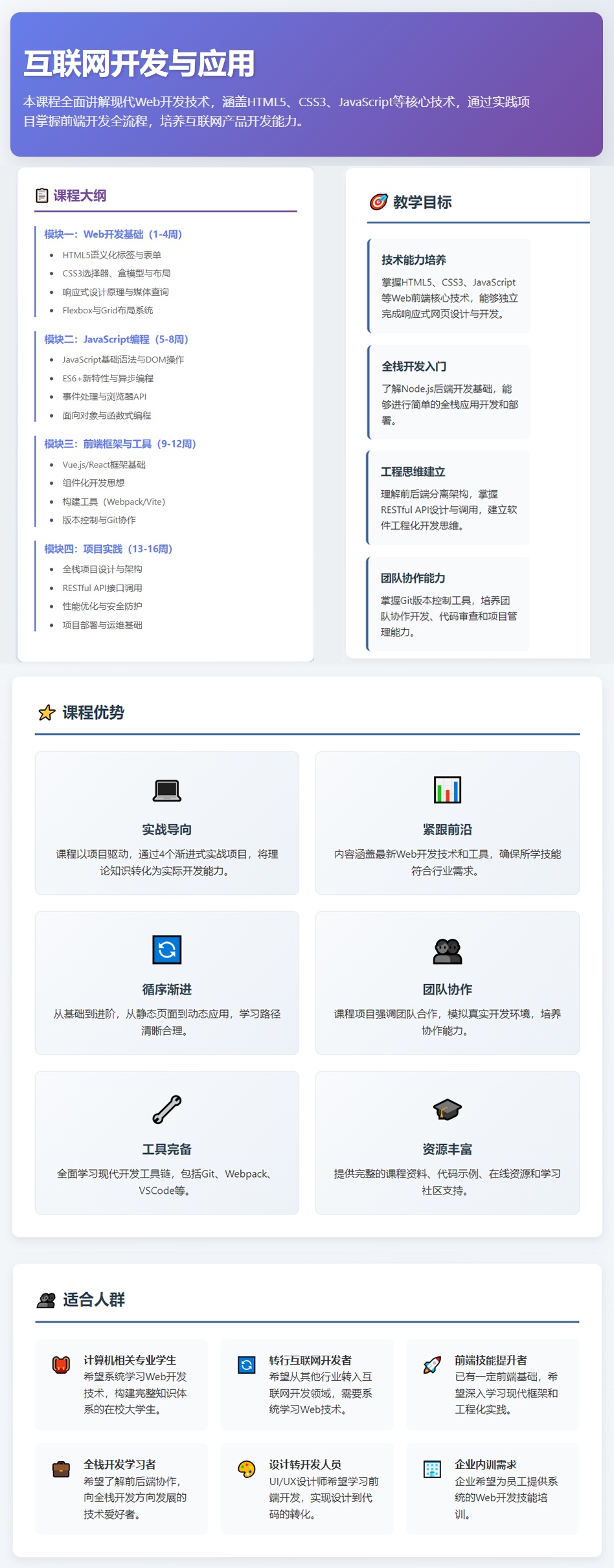The width and height of the screenshot is (614, 1568).
Task: Click the 实战导向 advantage title
Action: pos(167,829)
